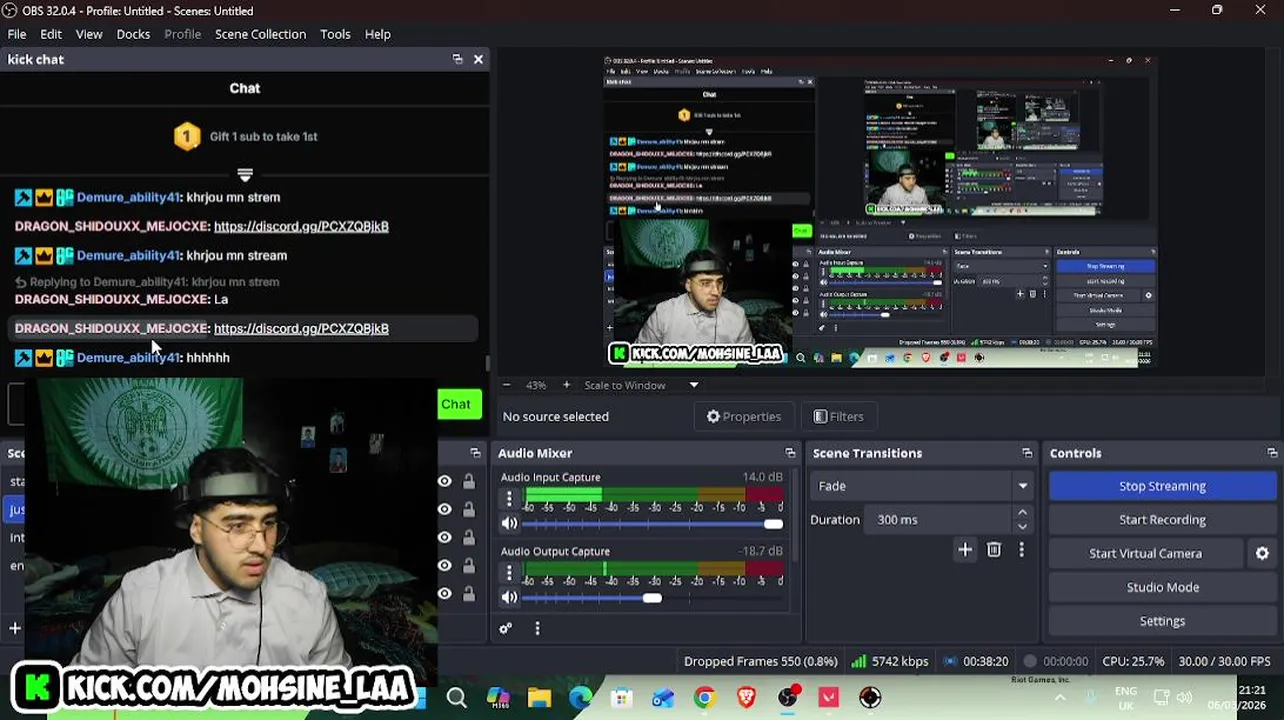Enable Studio Mode

(x=1162, y=587)
